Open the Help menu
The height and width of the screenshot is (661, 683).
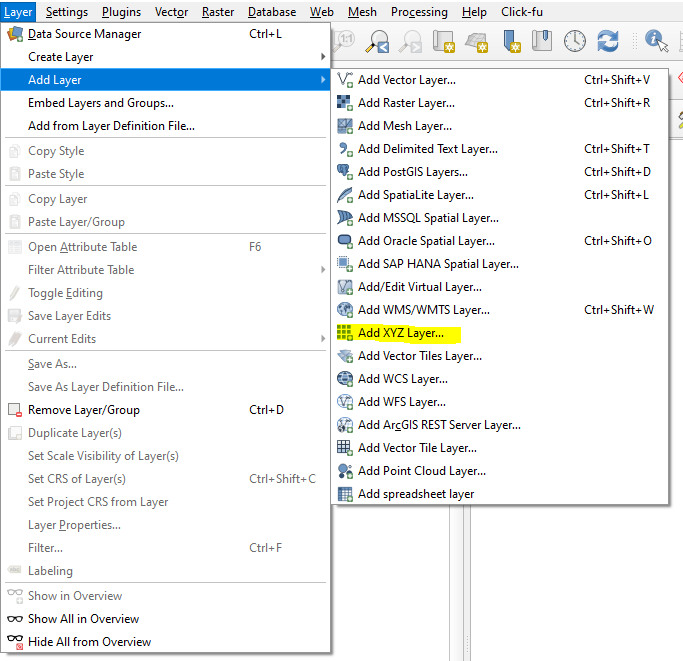click(474, 12)
